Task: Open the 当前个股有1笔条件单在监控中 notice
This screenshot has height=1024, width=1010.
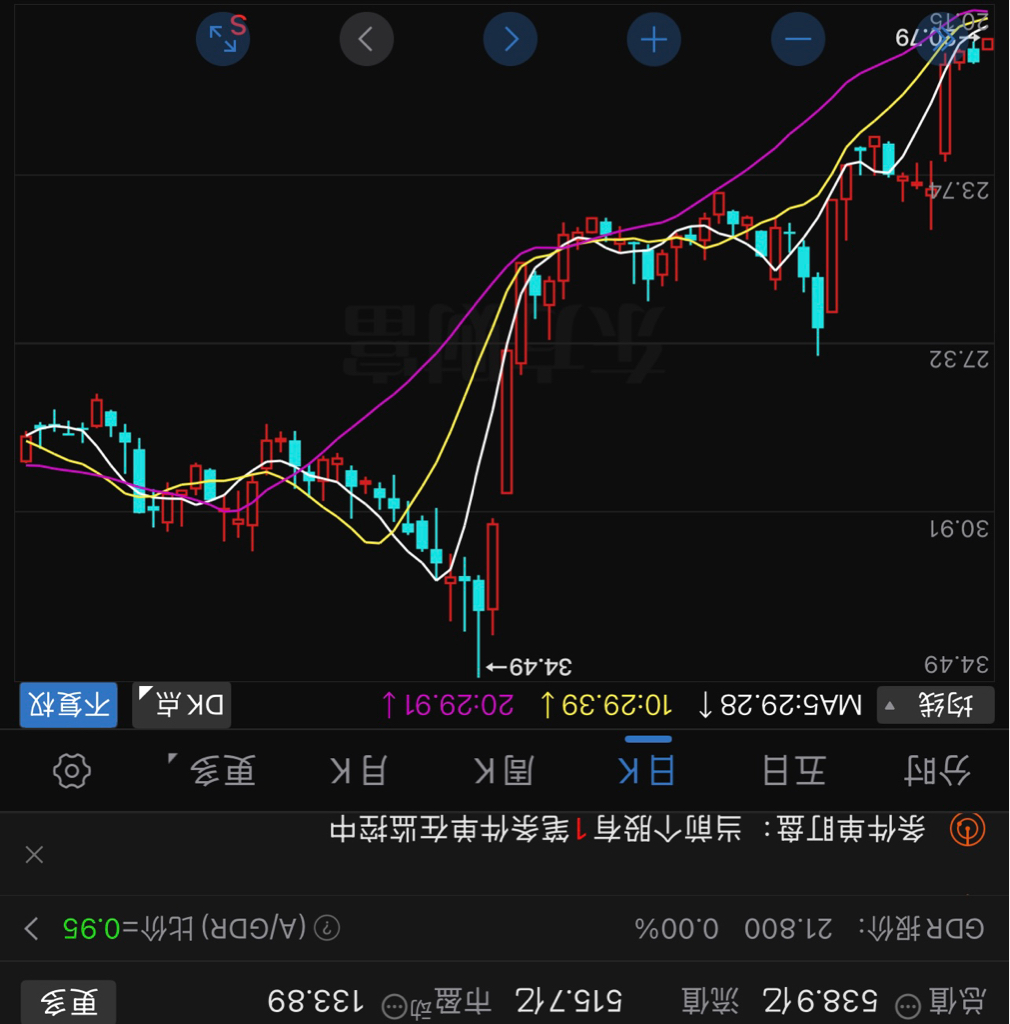Action: click(536, 829)
